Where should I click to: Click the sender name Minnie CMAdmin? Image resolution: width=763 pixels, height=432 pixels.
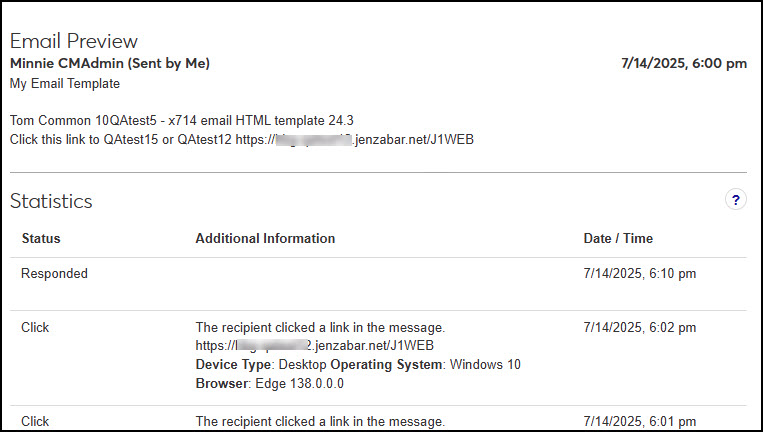[109, 63]
